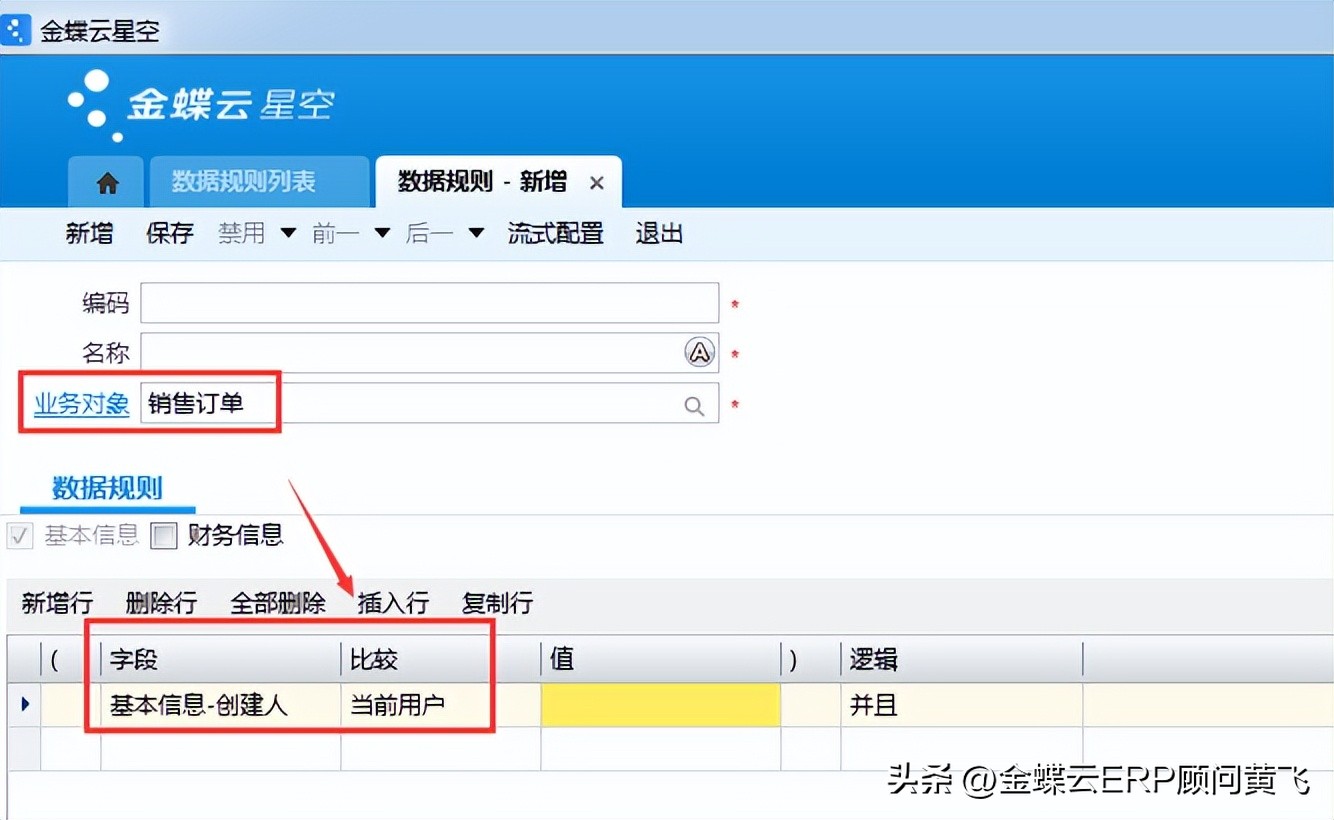Focus the 编码 input field
This screenshot has height=820, width=1334.
[x=430, y=303]
